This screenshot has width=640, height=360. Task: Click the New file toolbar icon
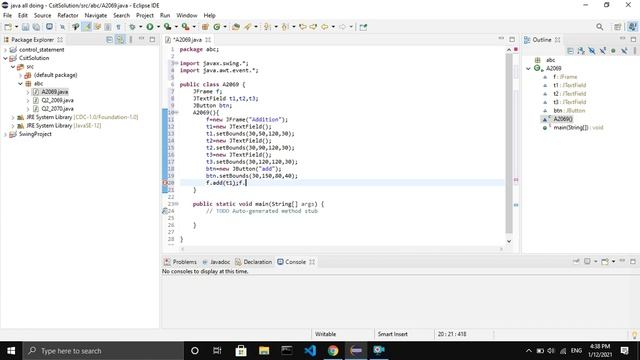(x=8, y=27)
